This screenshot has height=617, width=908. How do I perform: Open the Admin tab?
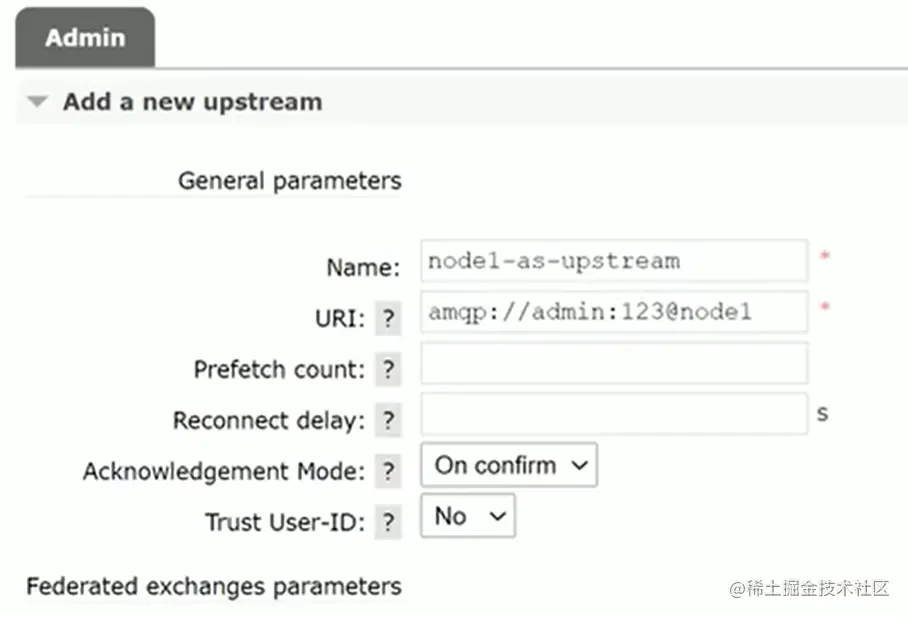click(85, 38)
